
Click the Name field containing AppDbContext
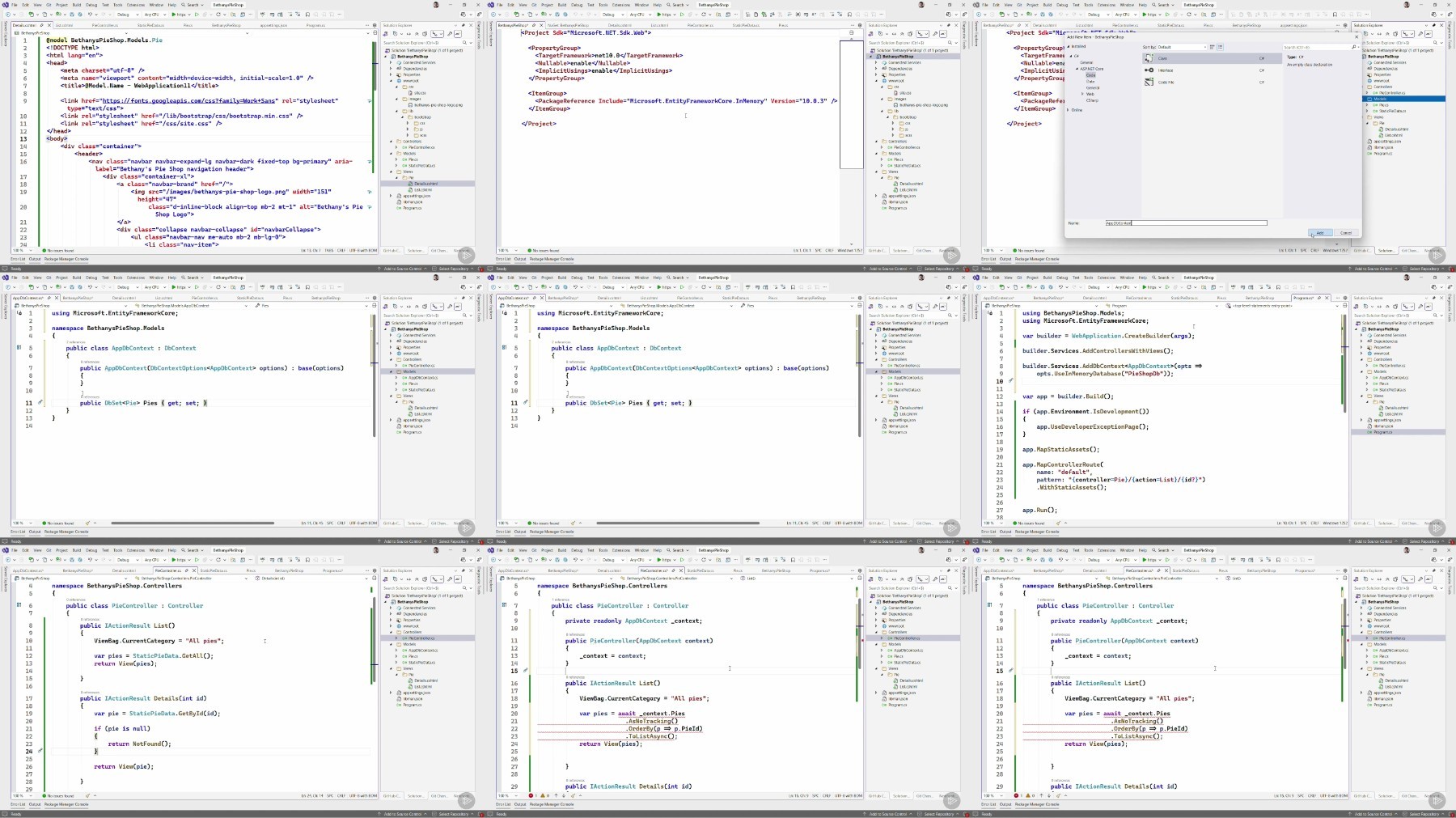point(1185,223)
